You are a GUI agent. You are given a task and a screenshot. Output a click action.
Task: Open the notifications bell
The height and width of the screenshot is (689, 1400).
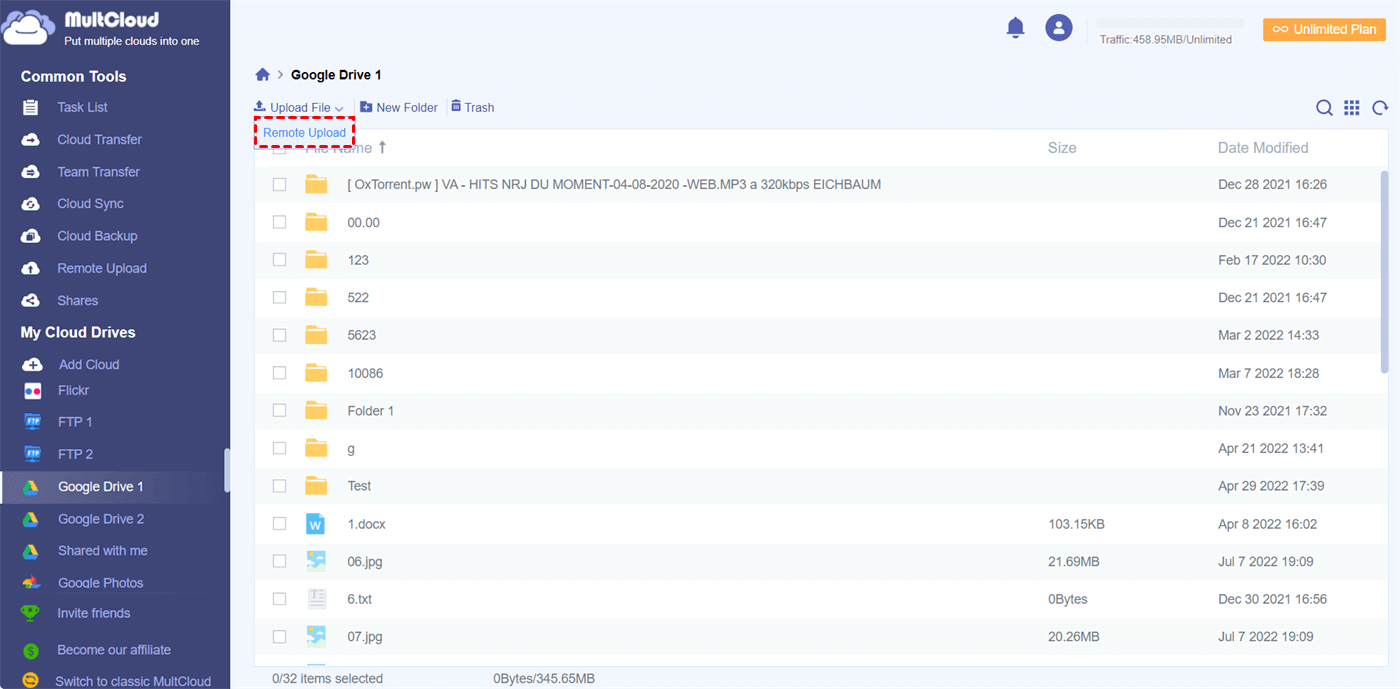(x=1016, y=27)
